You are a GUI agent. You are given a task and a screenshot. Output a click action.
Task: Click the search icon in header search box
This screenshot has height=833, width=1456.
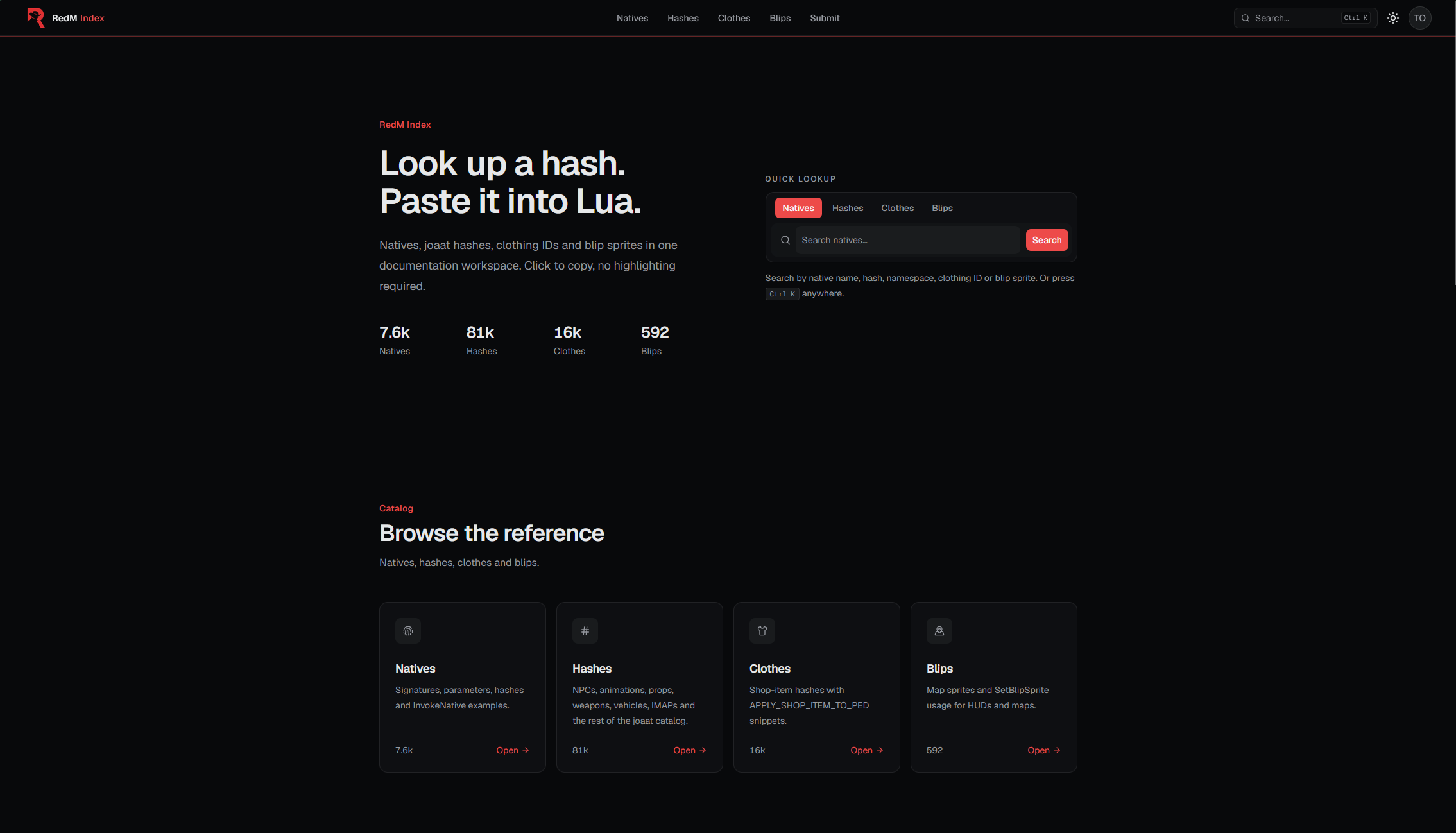[x=1246, y=18]
